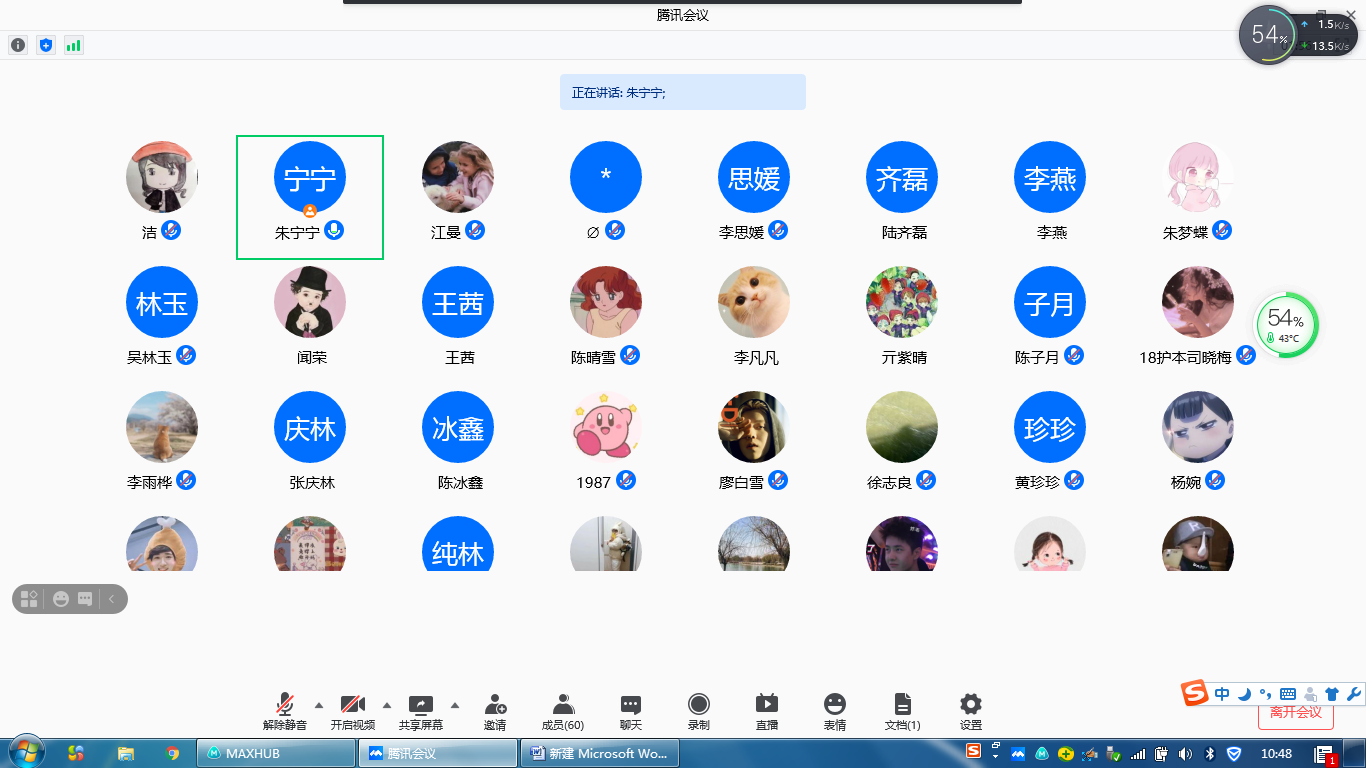Open 设置 settings gear
The image size is (1366, 768).
click(x=971, y=711)
